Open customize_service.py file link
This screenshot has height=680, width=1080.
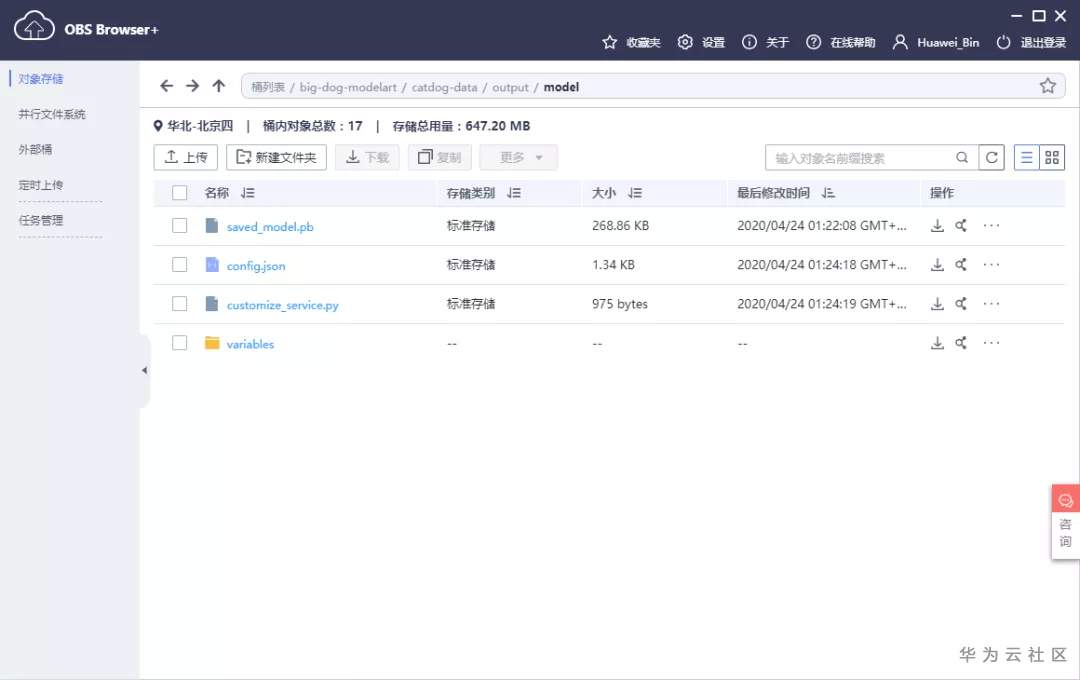282,305
